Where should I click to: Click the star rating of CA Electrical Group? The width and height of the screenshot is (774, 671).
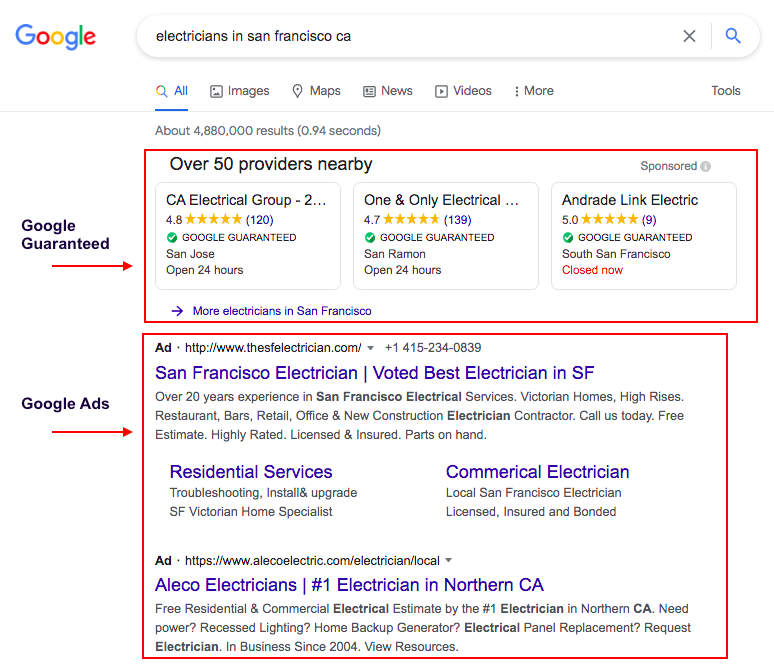pos(213,219)
